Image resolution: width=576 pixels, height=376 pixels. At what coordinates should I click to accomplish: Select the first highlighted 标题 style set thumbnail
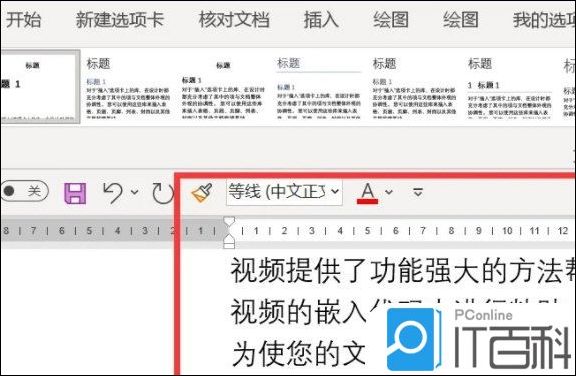pyautogui.click(x=40, y=87)
